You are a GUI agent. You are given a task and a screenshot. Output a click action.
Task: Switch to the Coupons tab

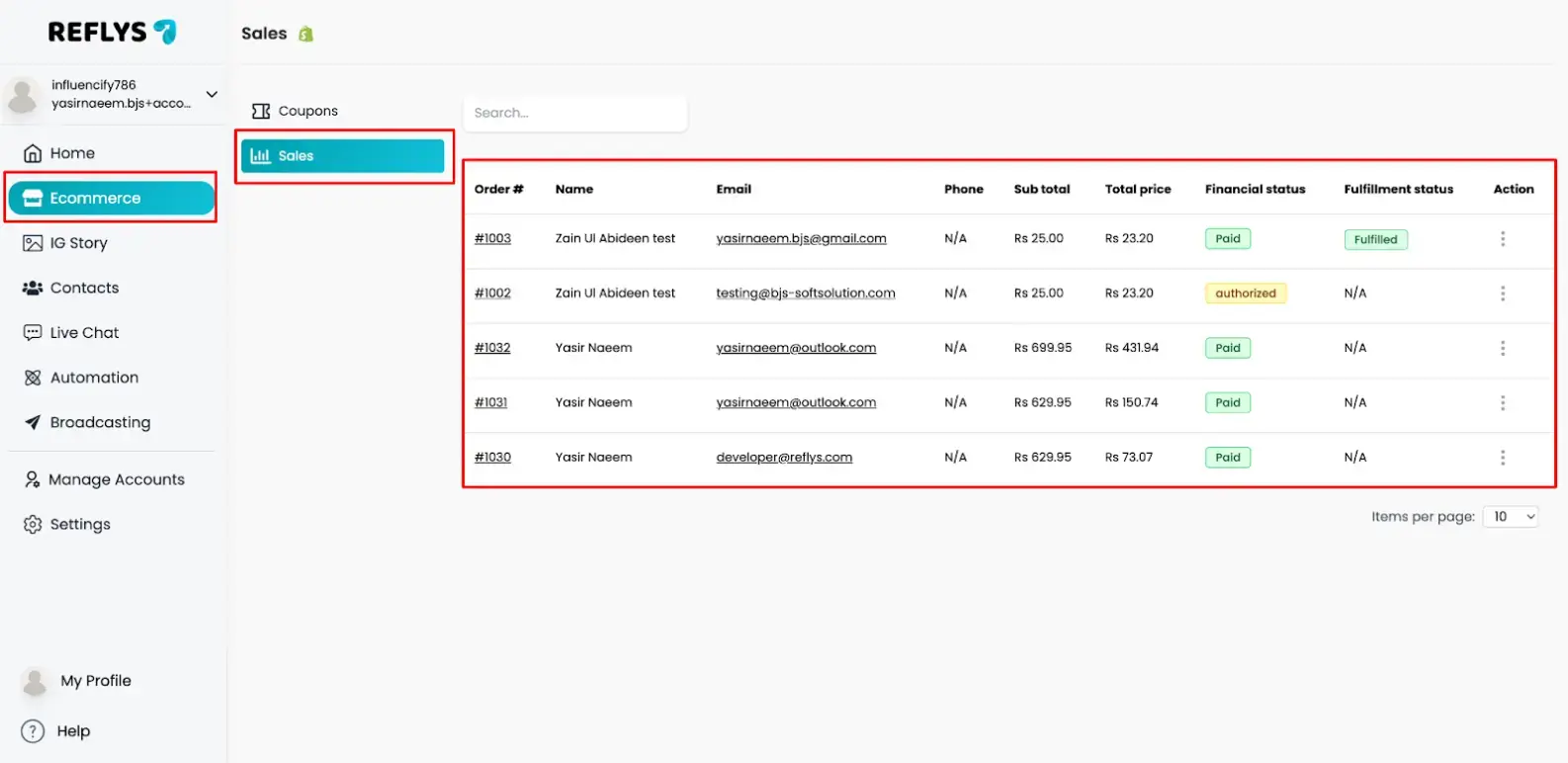[296, 111]
